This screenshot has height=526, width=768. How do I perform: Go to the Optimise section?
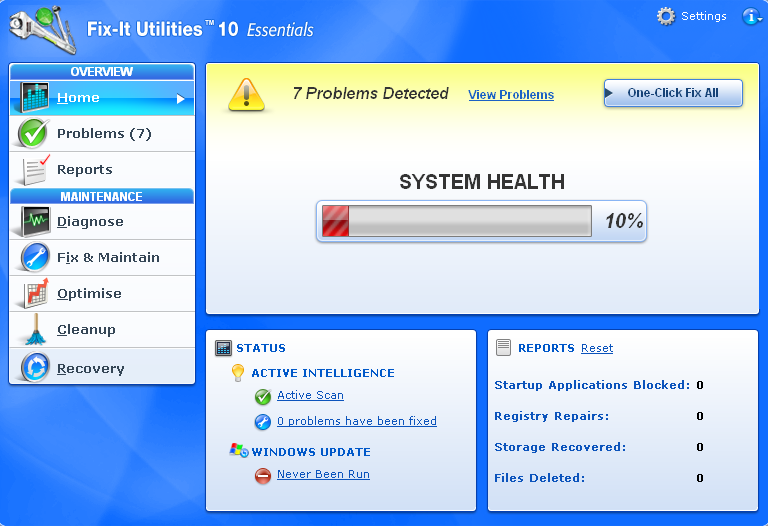102,293
